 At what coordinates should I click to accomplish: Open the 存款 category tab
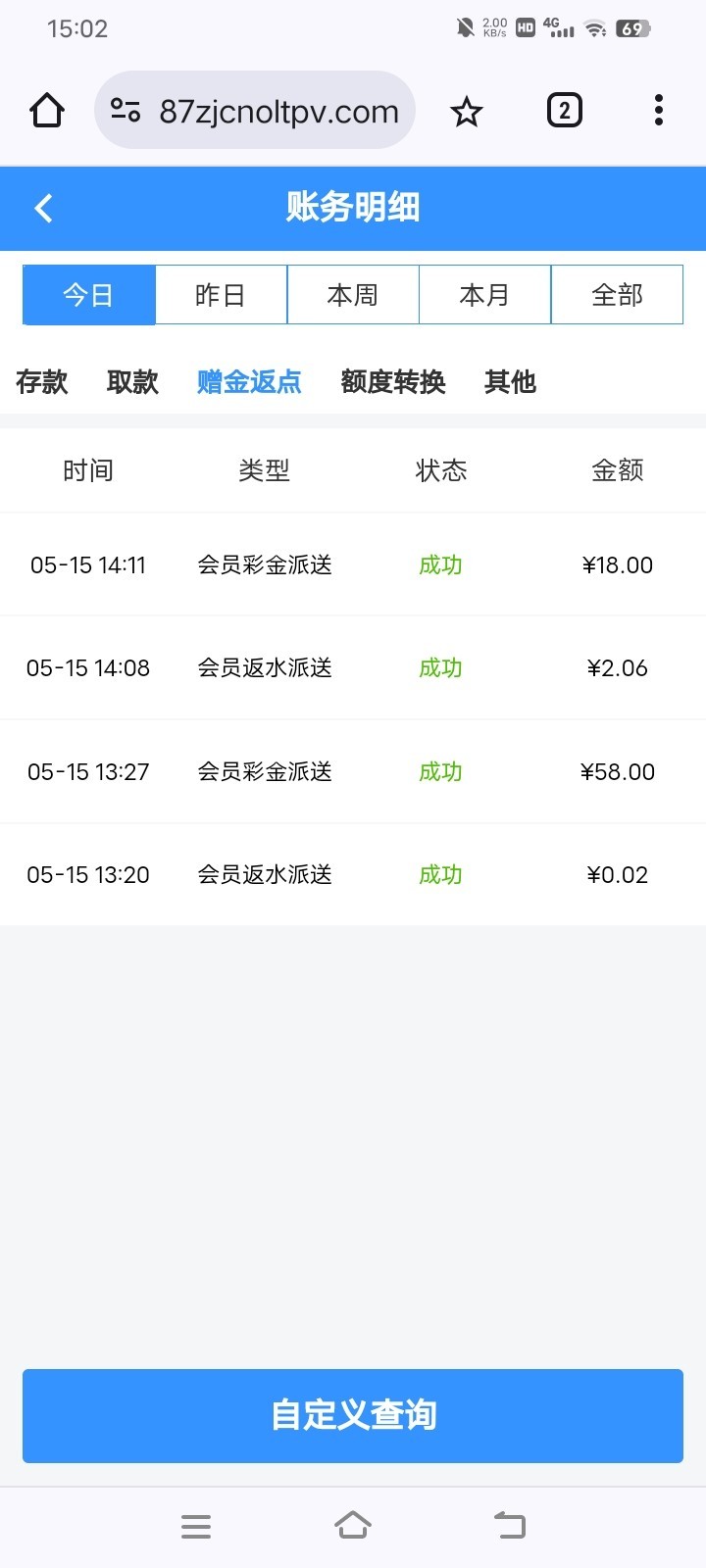tap(42, 382)
